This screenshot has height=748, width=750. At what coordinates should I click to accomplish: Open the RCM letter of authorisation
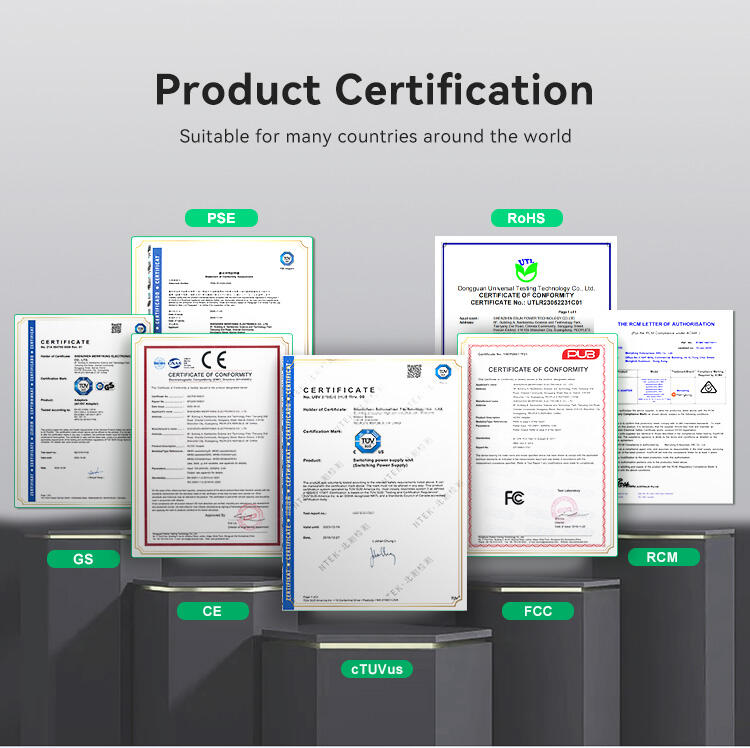[x=675, y=407]
